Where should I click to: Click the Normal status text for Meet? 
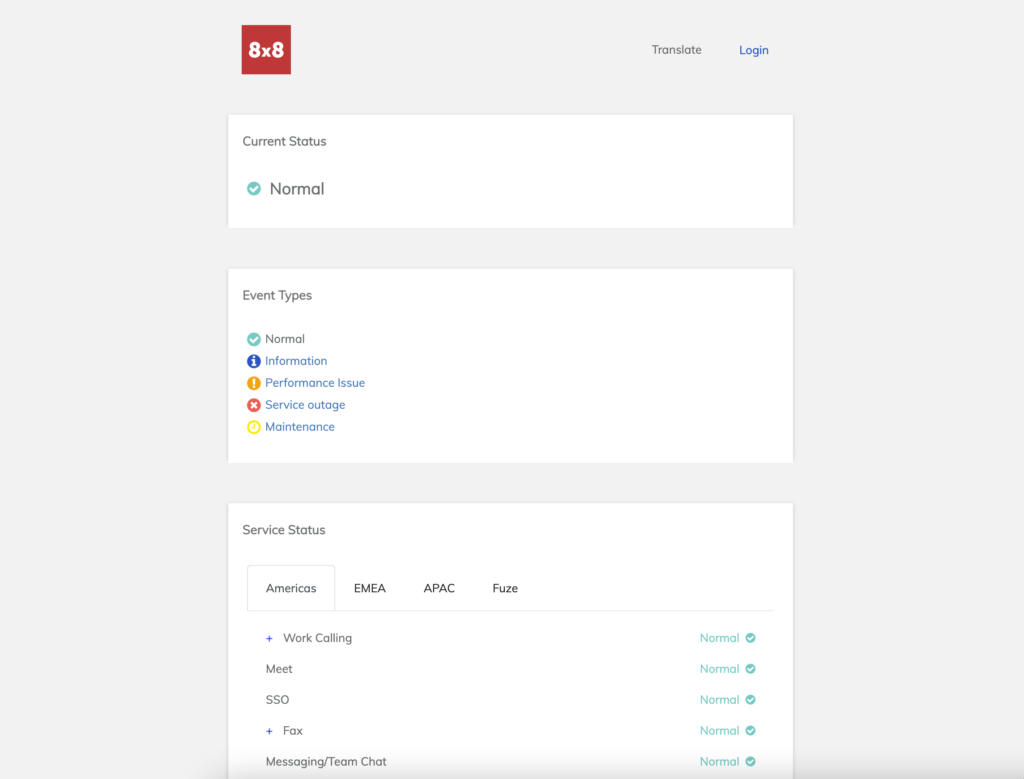(719, 669)
